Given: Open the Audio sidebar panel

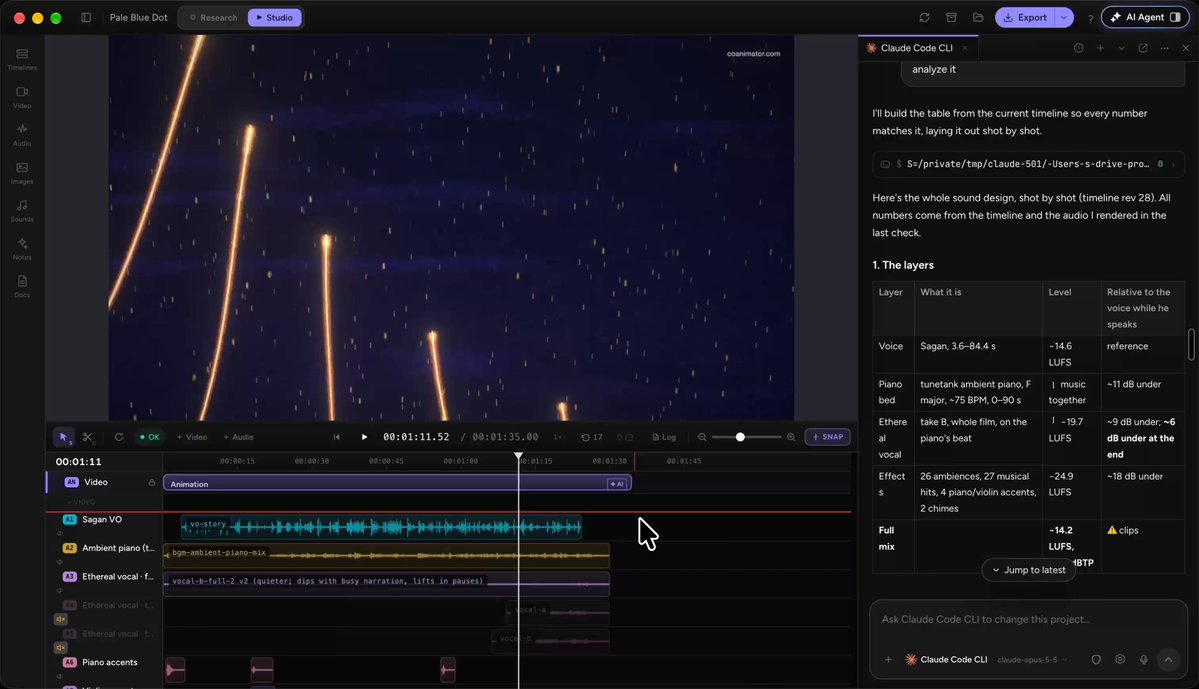Looking at the screenshot, I should 22,135.
